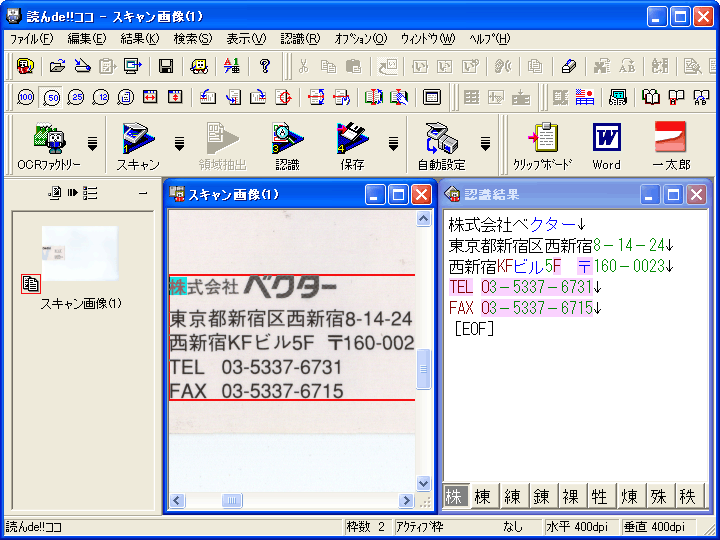Expand dropdown next to 保存
The image size is (720, 540).
393,144
